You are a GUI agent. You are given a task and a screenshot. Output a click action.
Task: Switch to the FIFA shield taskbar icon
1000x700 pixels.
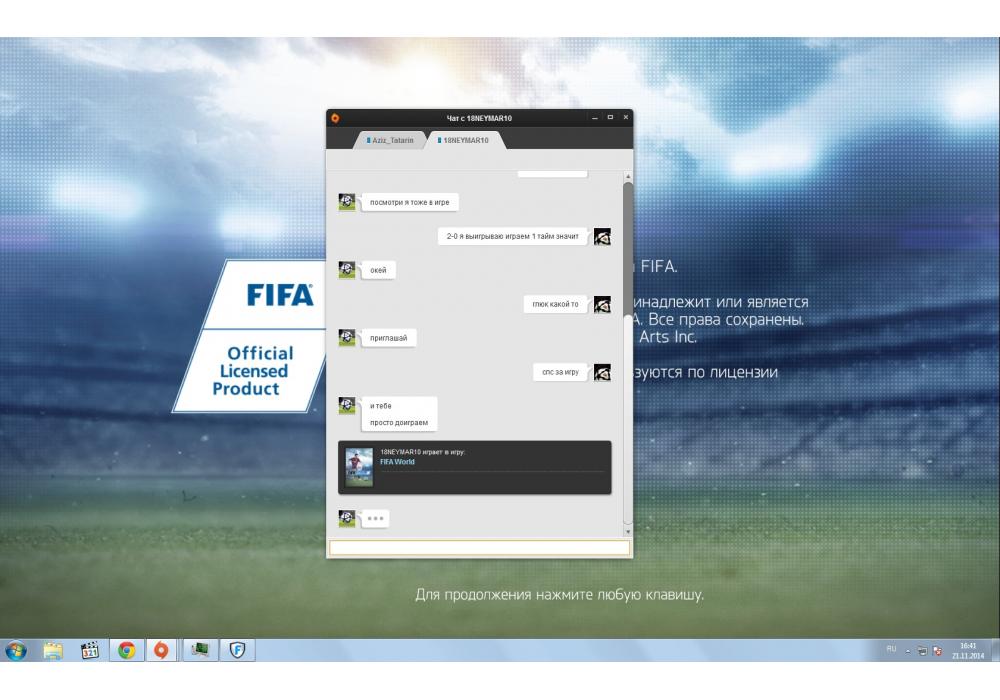pos(237,651)
